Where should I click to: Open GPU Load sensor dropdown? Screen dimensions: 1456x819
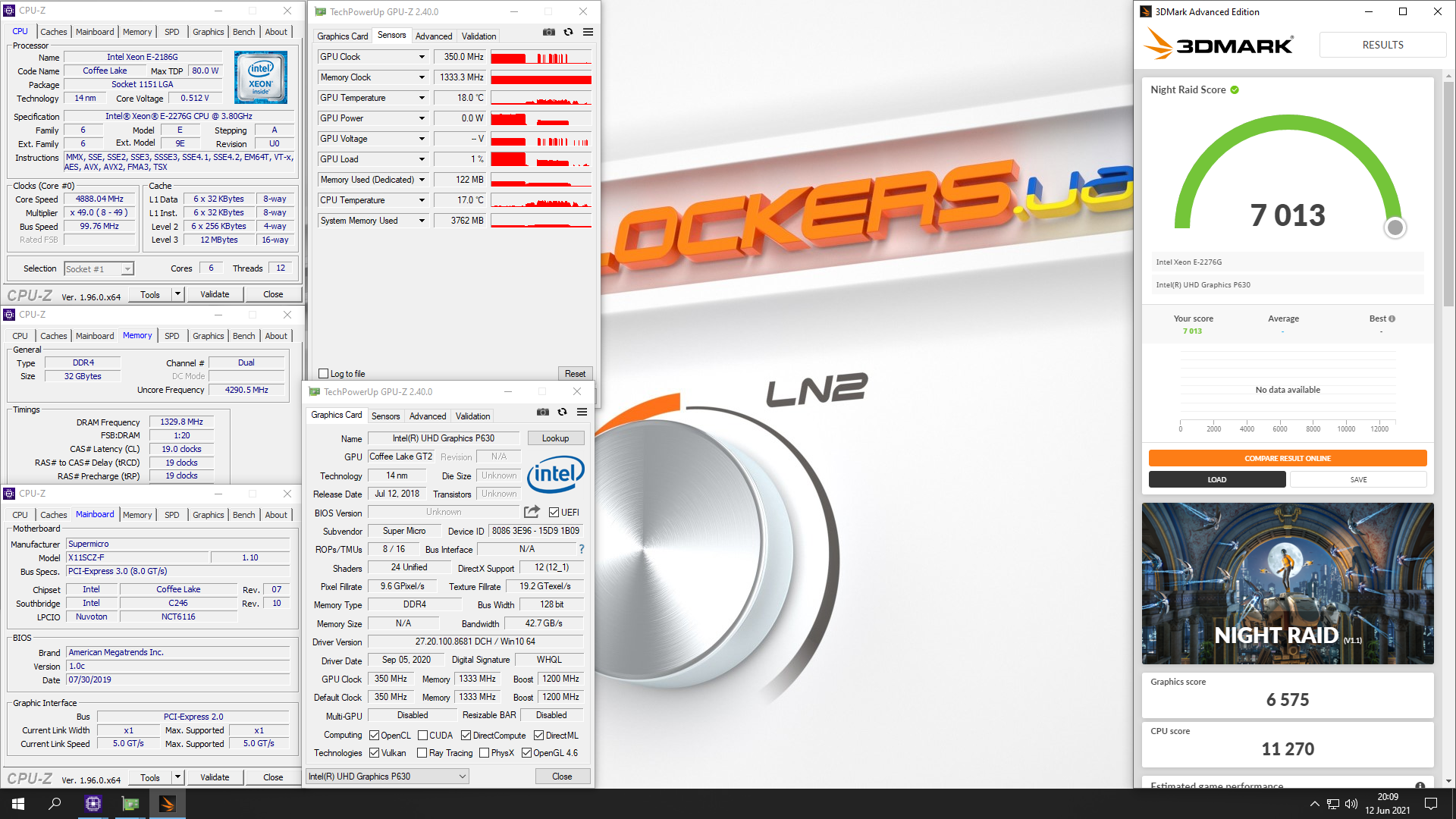point(422,159)
